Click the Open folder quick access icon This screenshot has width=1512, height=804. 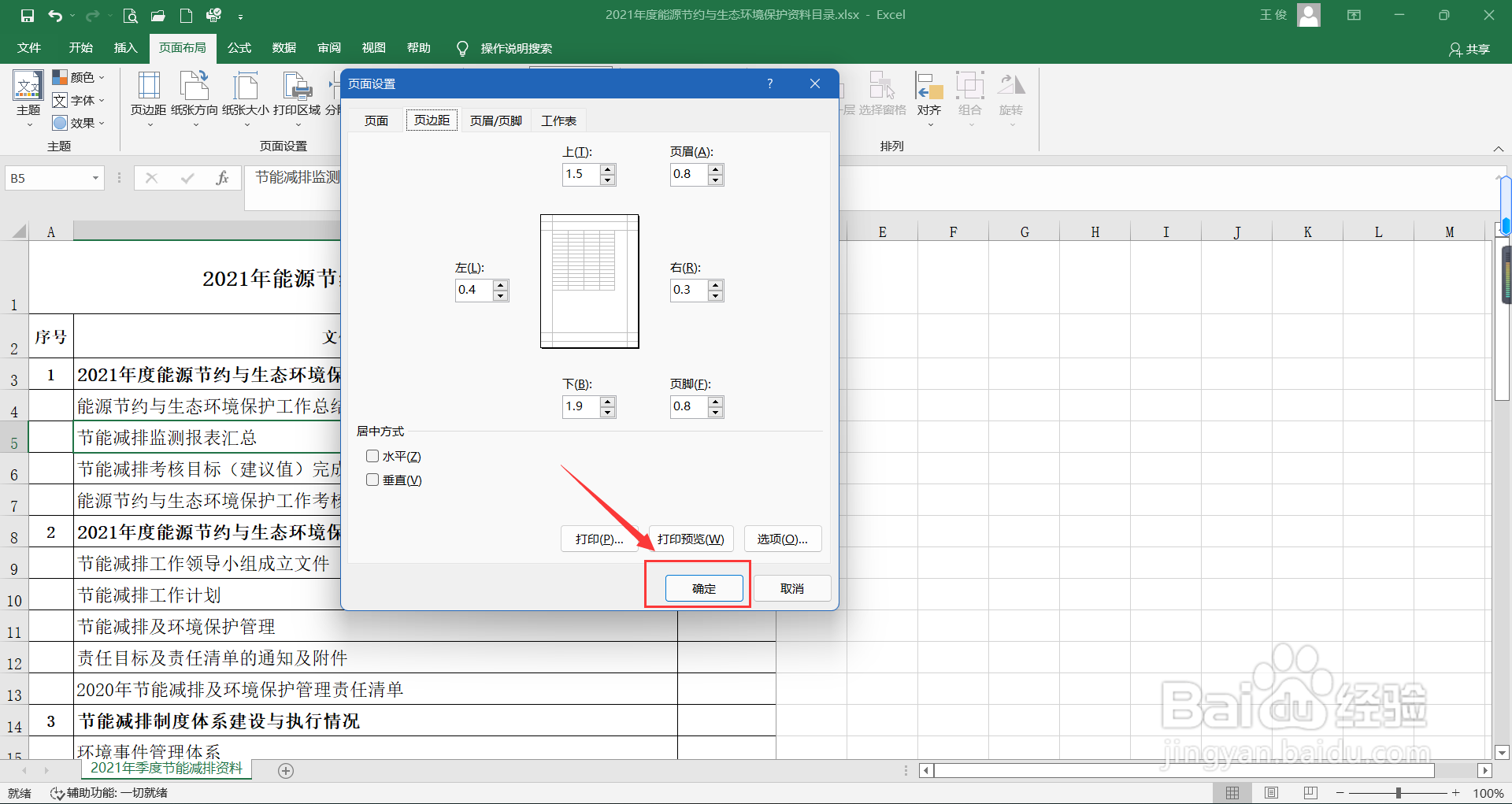(158, 16)
